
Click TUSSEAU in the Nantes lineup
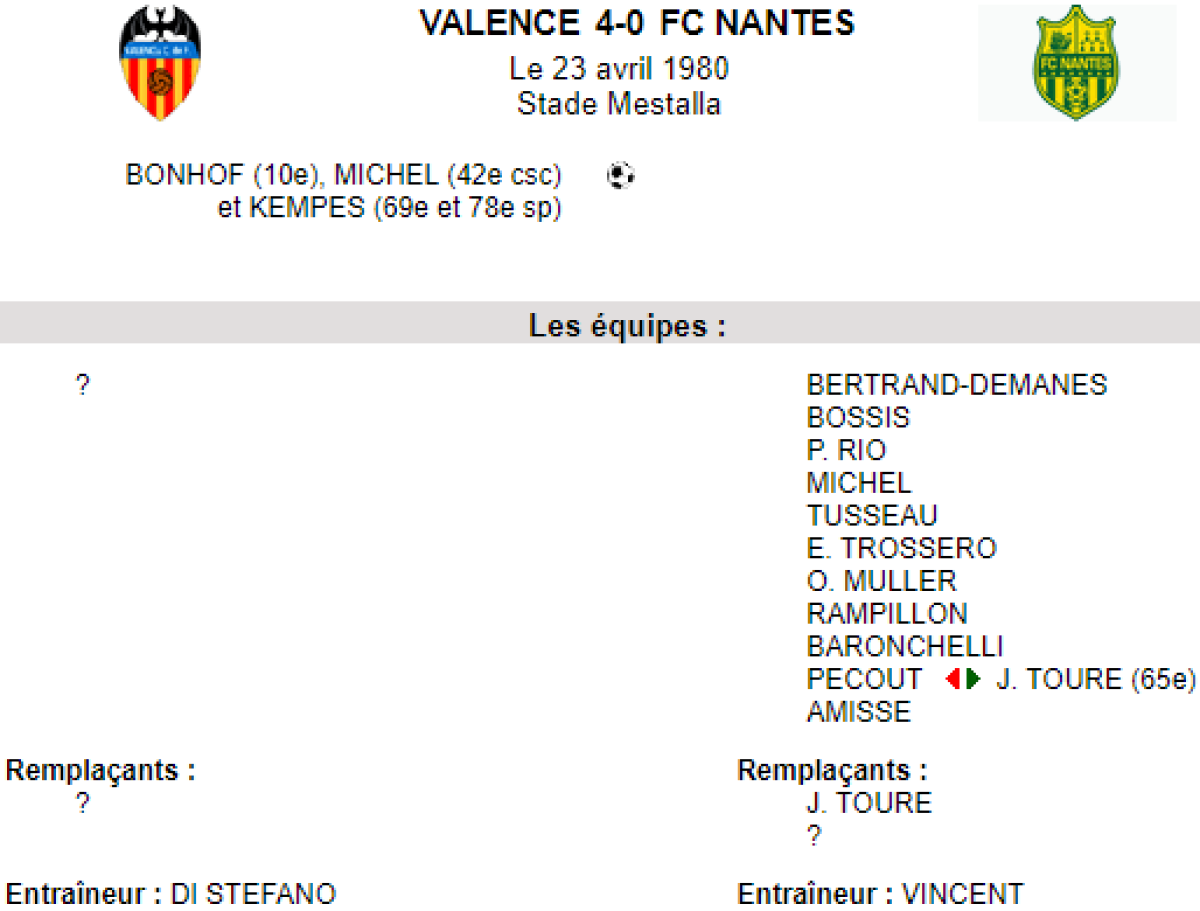(x=872, y=516)
